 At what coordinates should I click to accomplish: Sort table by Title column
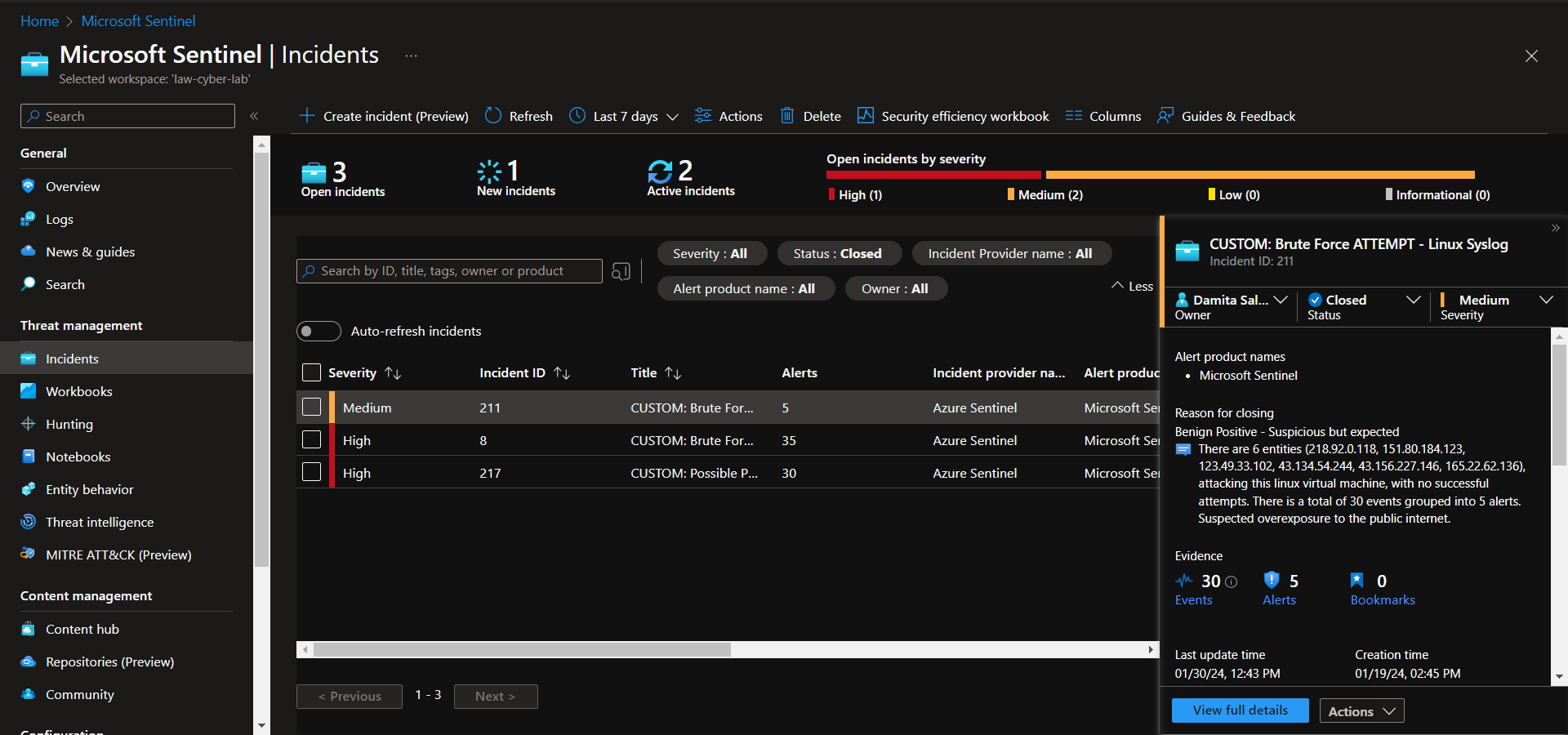click(656, 372)
